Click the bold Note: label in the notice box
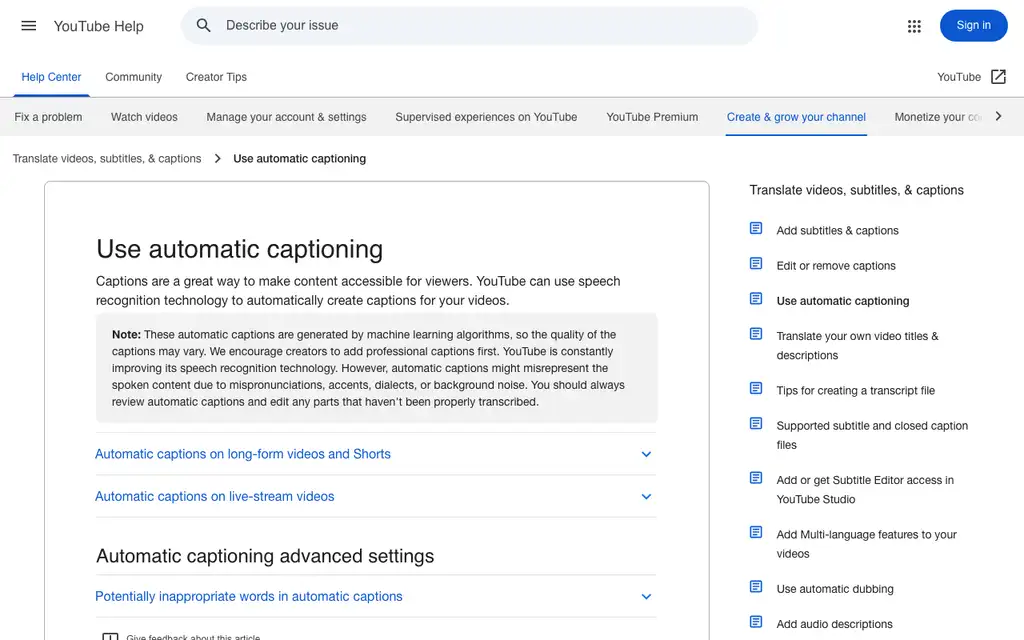This screenshot has height=640, width=1024. pyautogui.click(x=126, y=334)
